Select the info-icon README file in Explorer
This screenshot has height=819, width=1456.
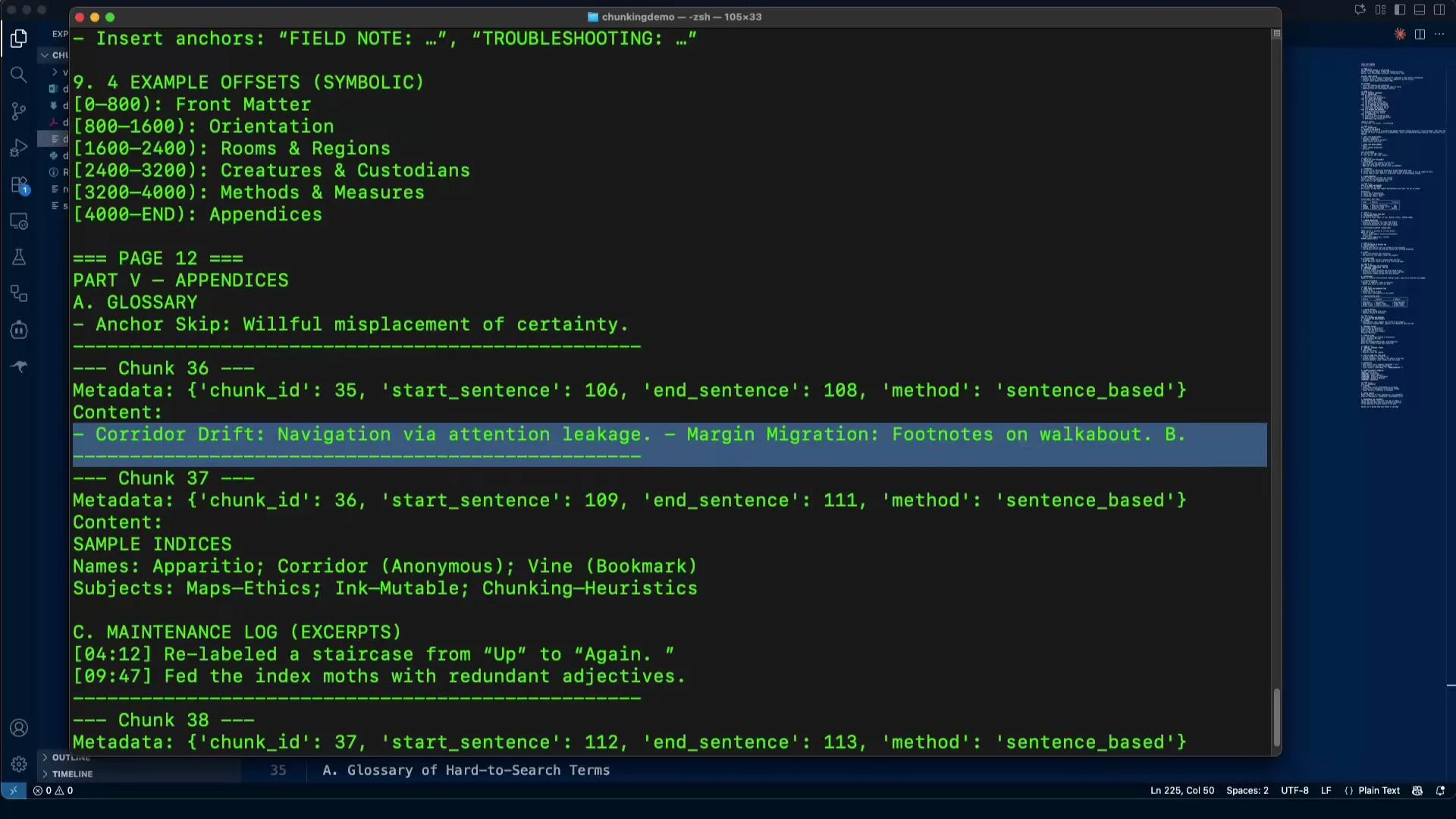(58, 172)
